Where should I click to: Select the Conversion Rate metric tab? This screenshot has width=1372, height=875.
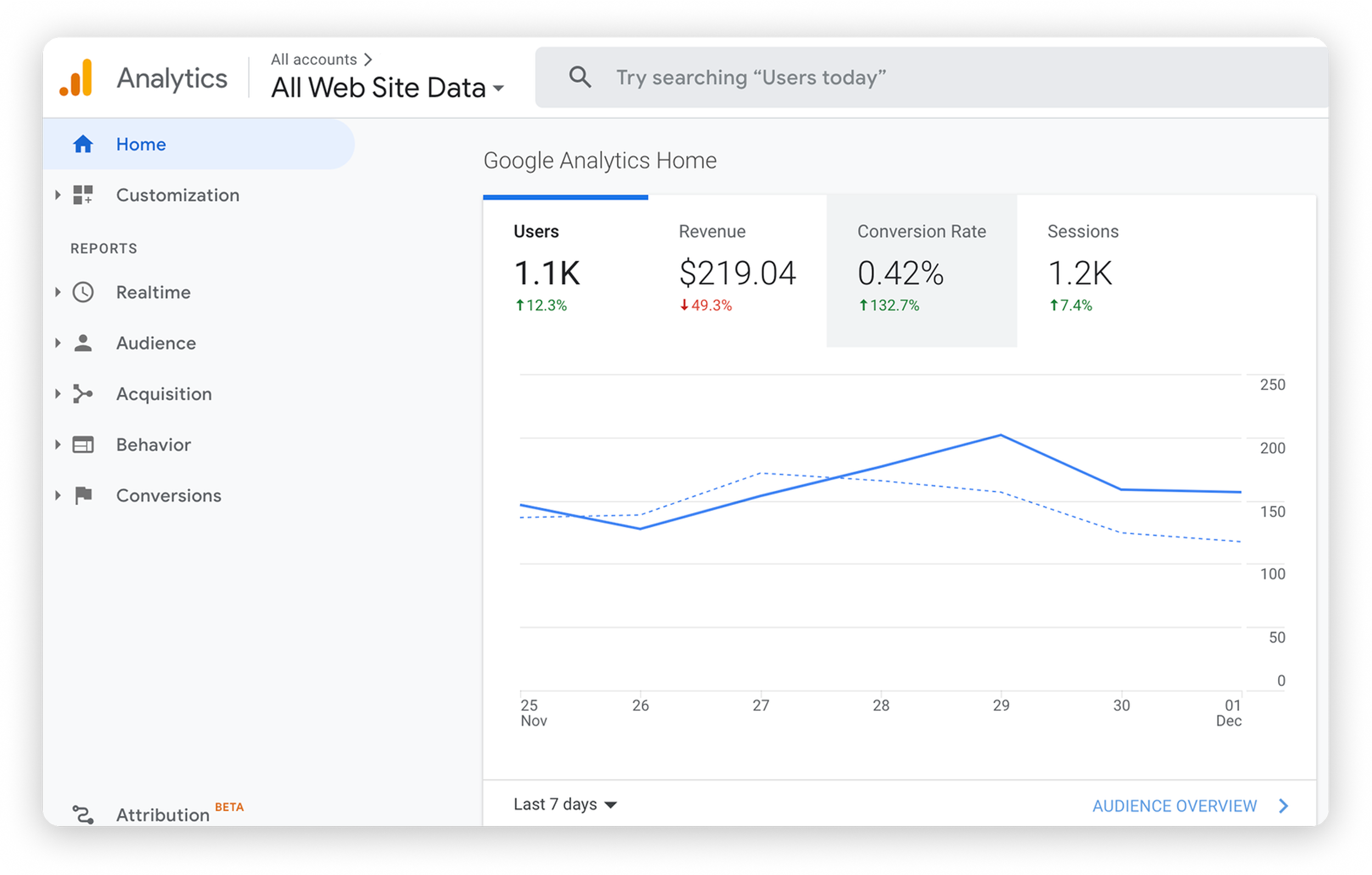pos(921,270)
